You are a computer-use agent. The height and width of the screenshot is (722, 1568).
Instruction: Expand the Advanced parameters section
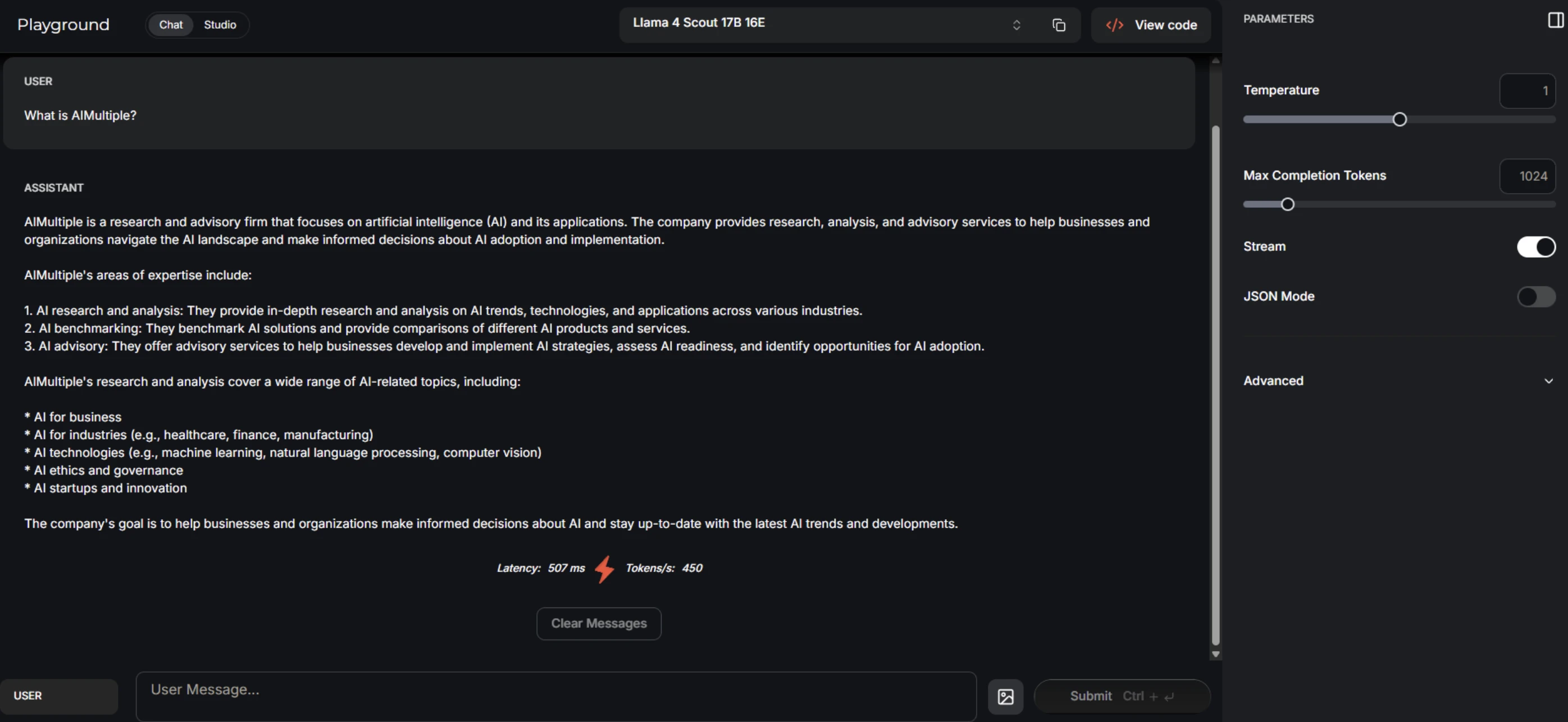tap(1398, 381)
